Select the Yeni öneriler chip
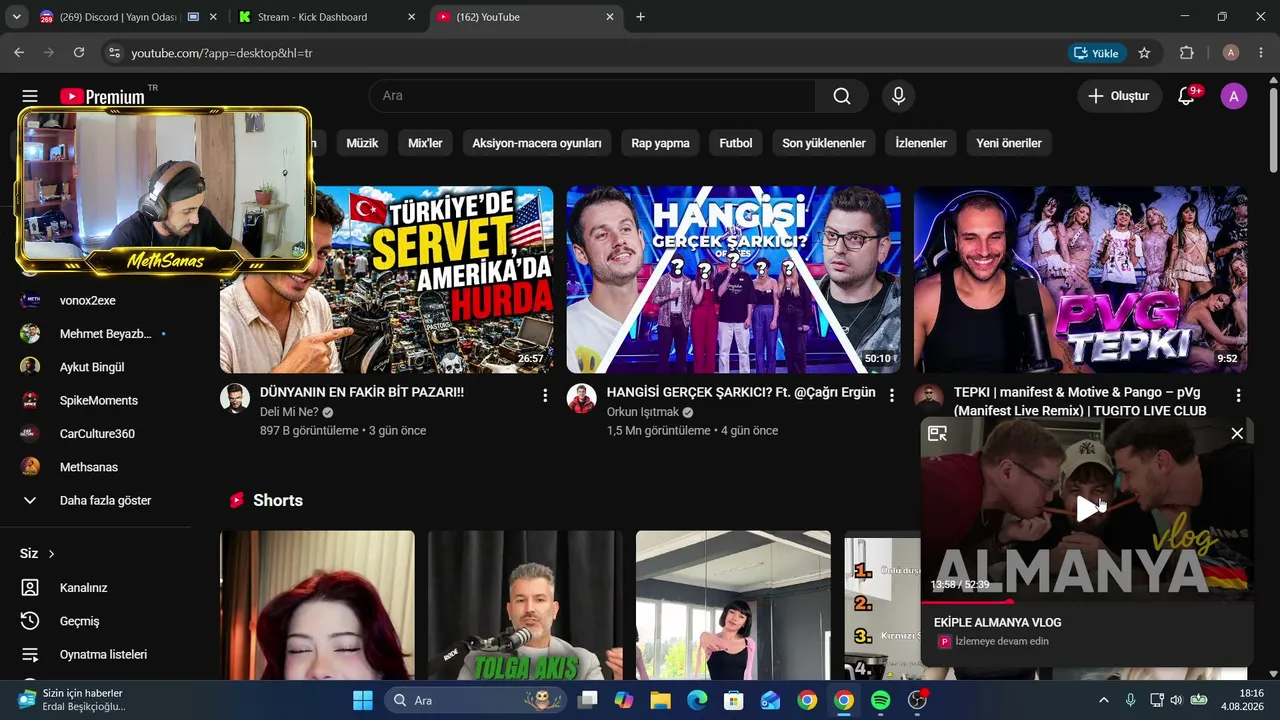The image size is (1280, 720). pyautogui.click(x=1009, y=143)
